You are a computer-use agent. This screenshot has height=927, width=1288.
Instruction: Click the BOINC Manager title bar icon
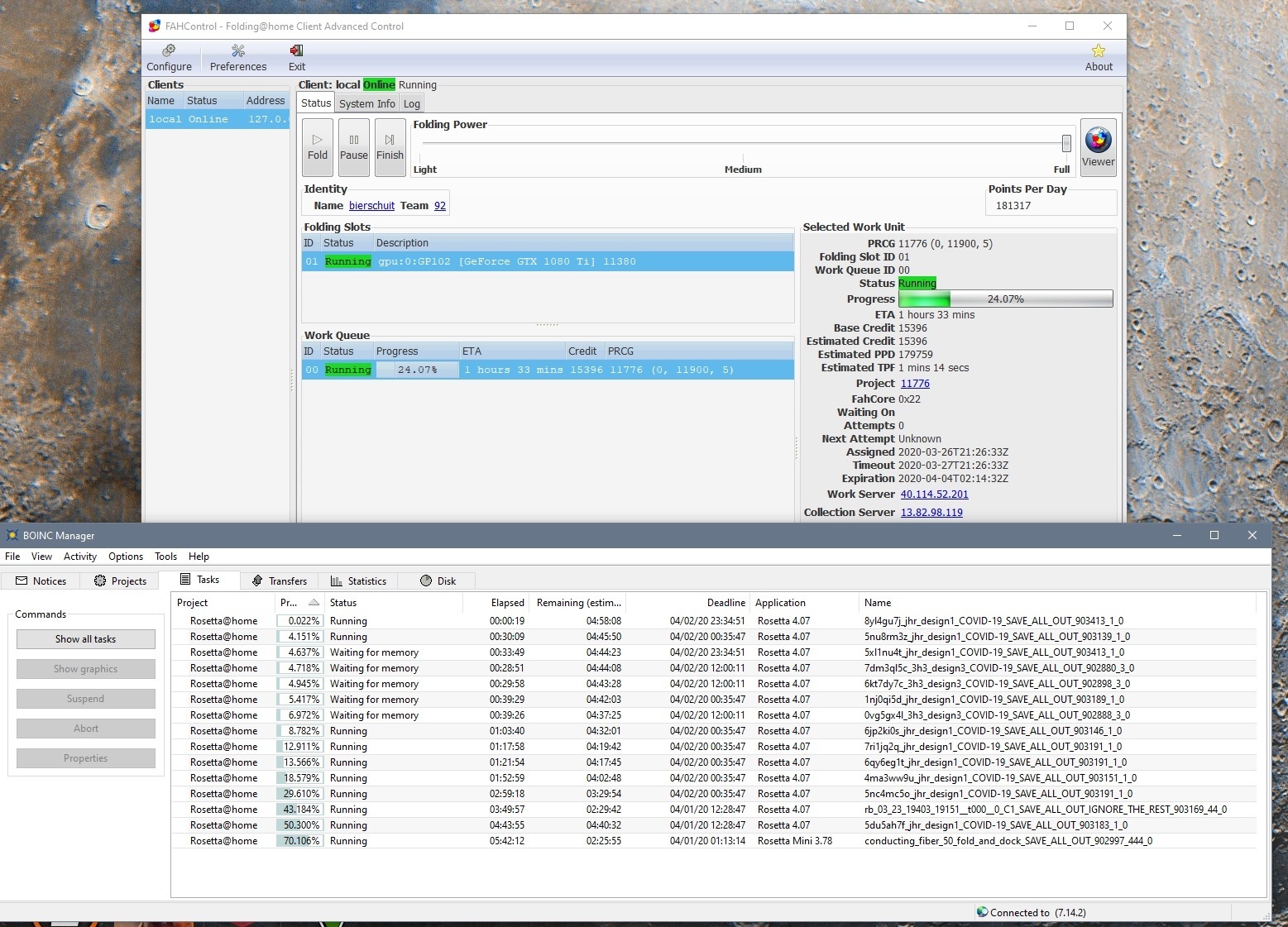click(x=12, y=535)
